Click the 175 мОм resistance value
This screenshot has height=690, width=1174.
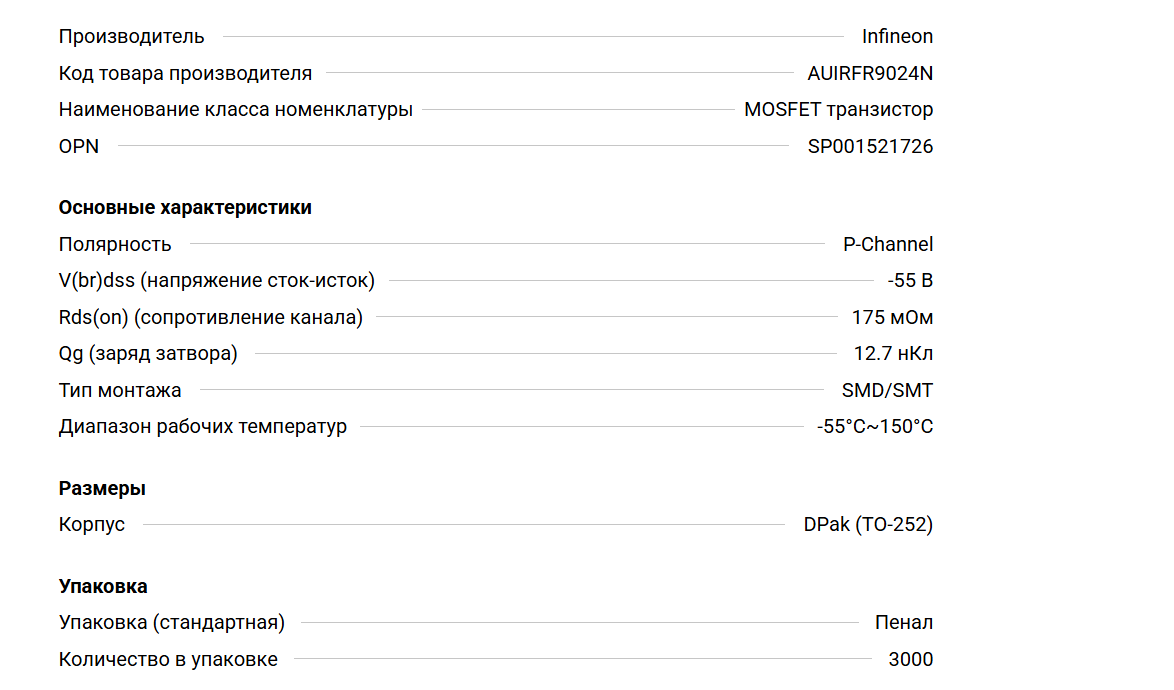tap(892, 318)
